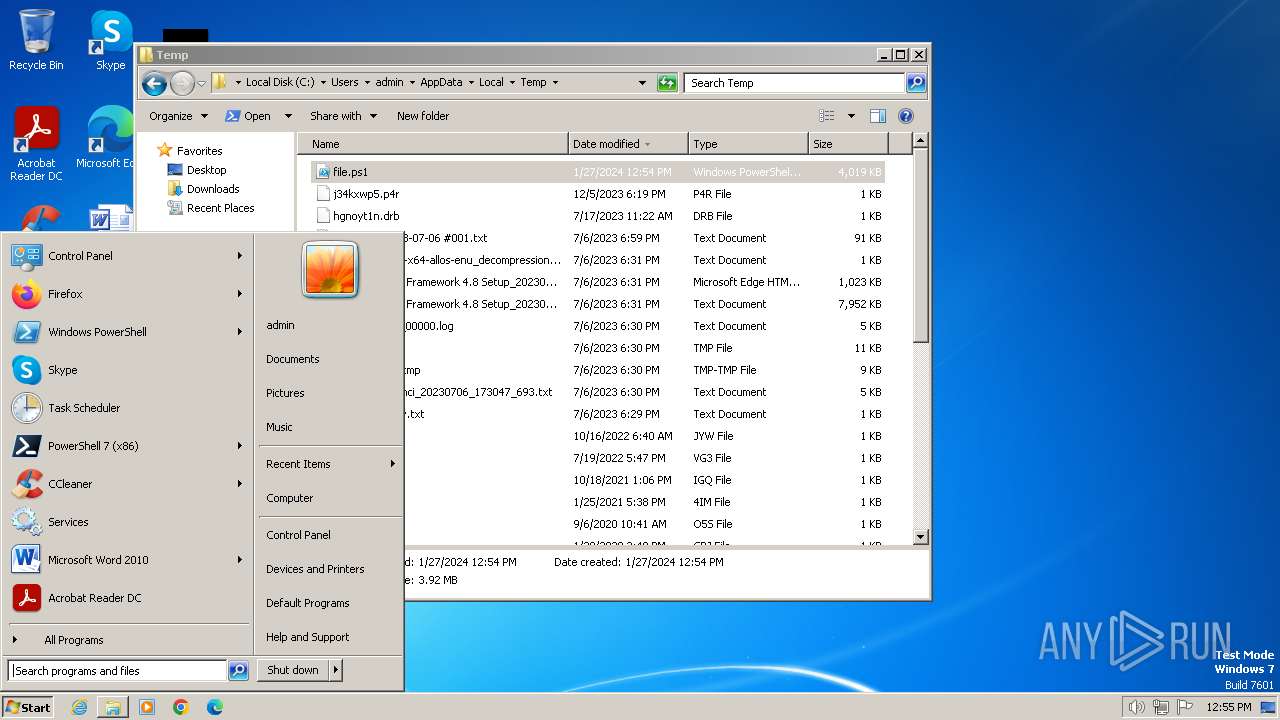This screenshot has width=1280, height=720.
Task: Open the Recycle Bin desktop icon
Action: (x=36, y=40)
